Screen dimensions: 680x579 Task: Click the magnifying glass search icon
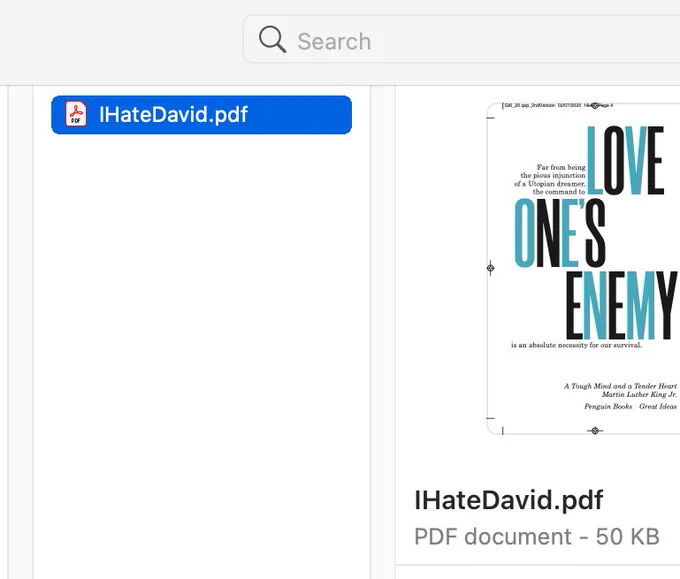coord(272,39)
